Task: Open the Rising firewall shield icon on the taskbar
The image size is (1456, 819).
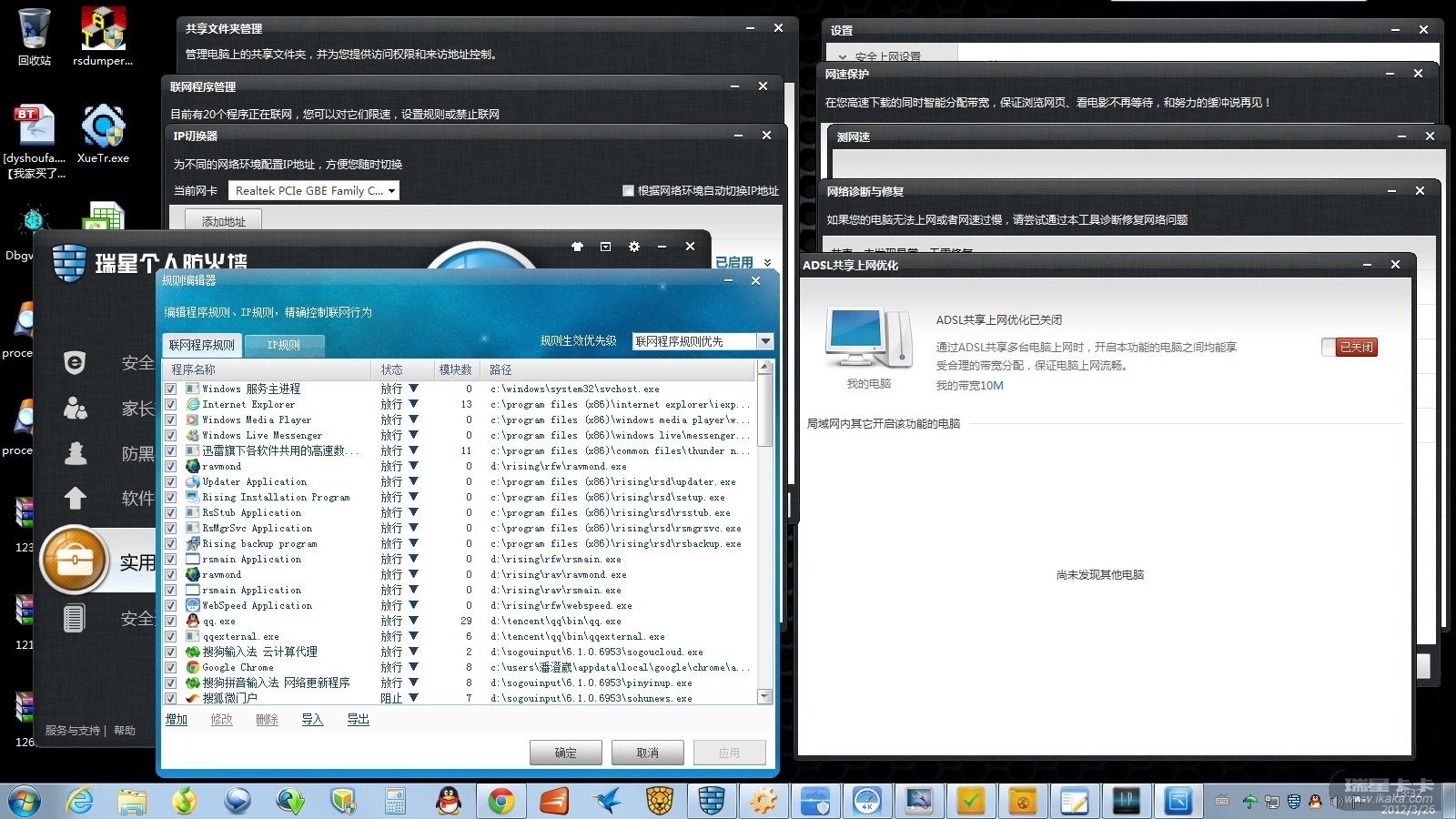Action: [x=712, y=802]
